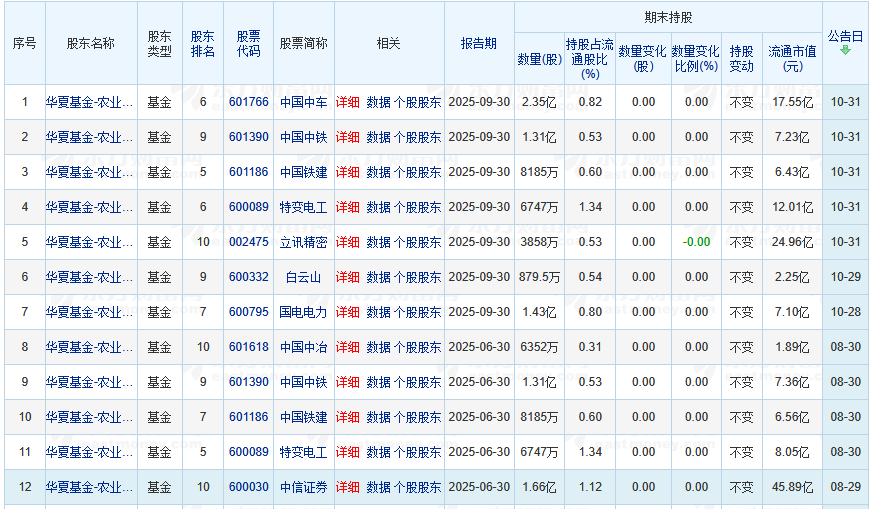This screenshot has height=509, width=872.
Task: Open 华夏基金-农业 shareholder link in row 12
Action: tap(89, 488)
